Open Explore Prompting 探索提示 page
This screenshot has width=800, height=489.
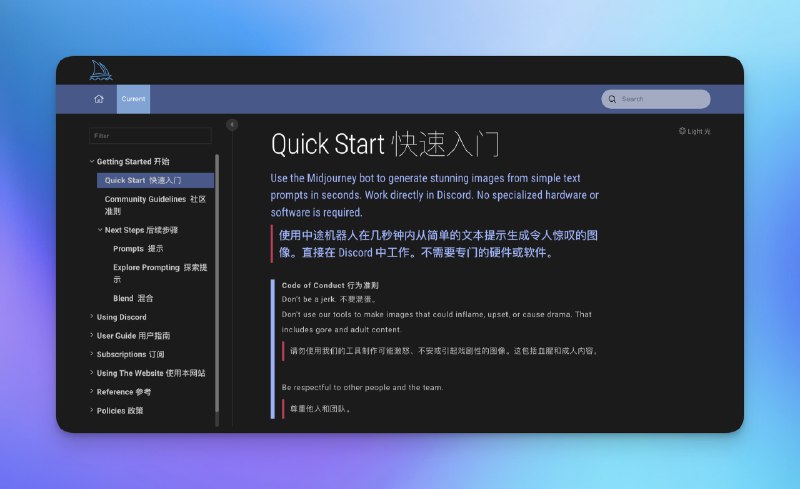(160, 273)
